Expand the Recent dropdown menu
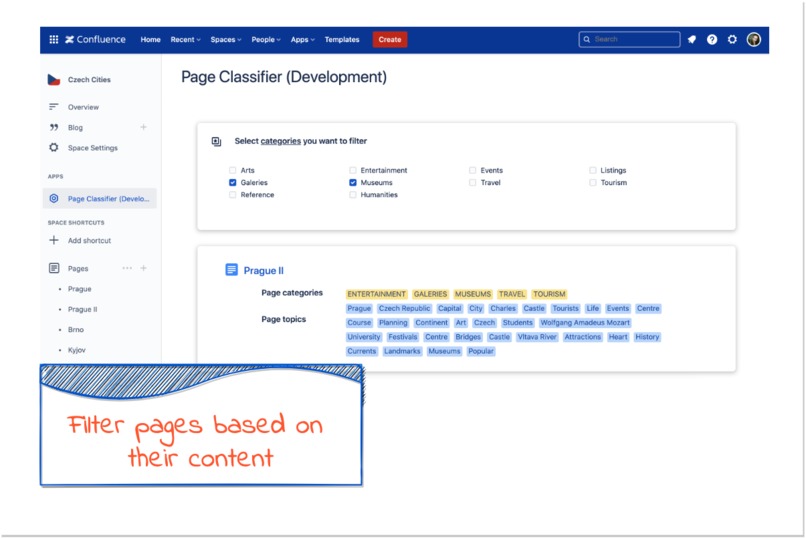 (x=186, y=40)
